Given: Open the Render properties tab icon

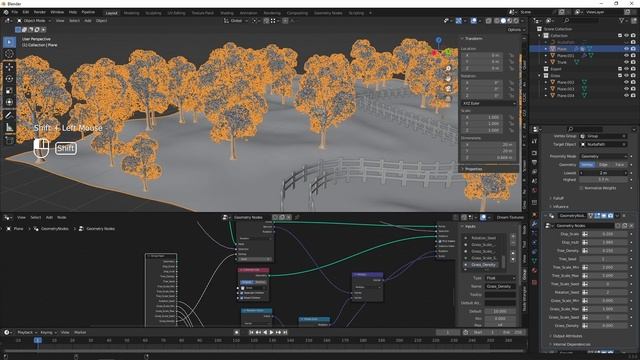Looking at the screenshot, I should coord(534,153).
